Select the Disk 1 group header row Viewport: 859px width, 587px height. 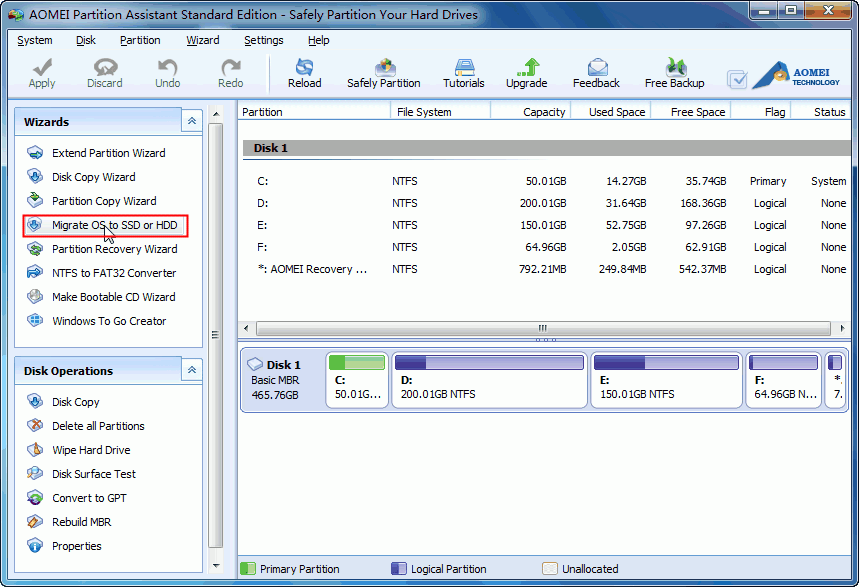(546, 148)
